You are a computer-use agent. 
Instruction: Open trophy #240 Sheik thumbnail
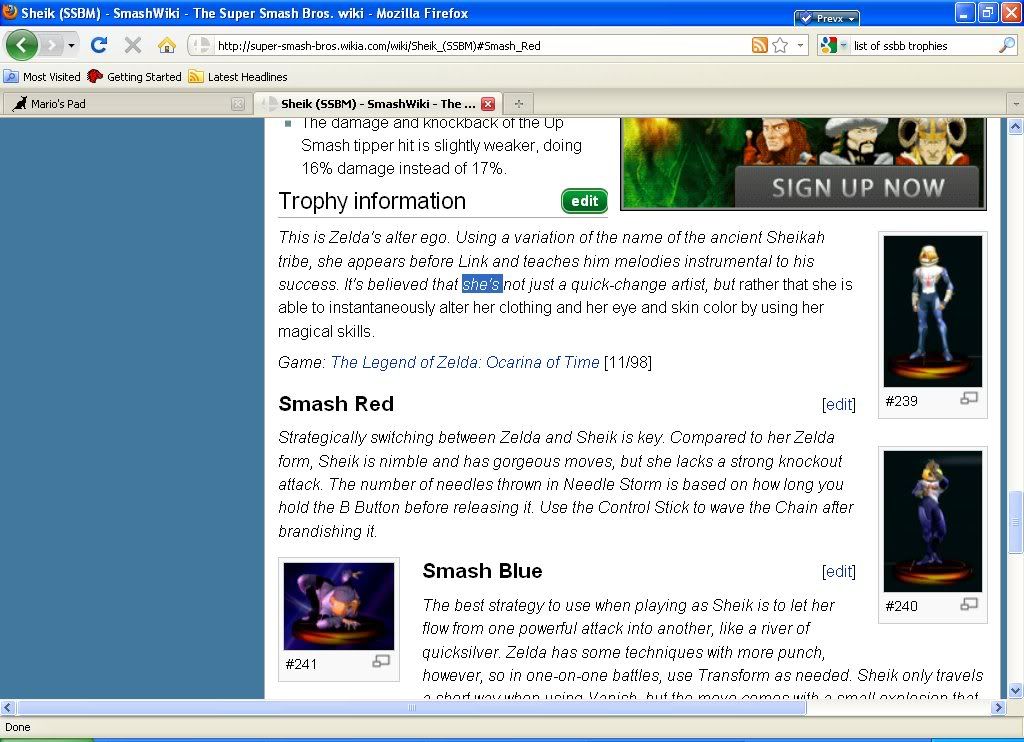(933, 521)
